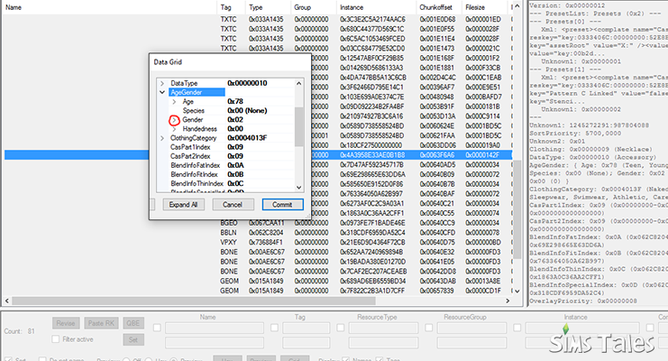This screenshot has height=361, width=668.
Task: Sort resources by the Filesize column header
Action: point(485,7)
